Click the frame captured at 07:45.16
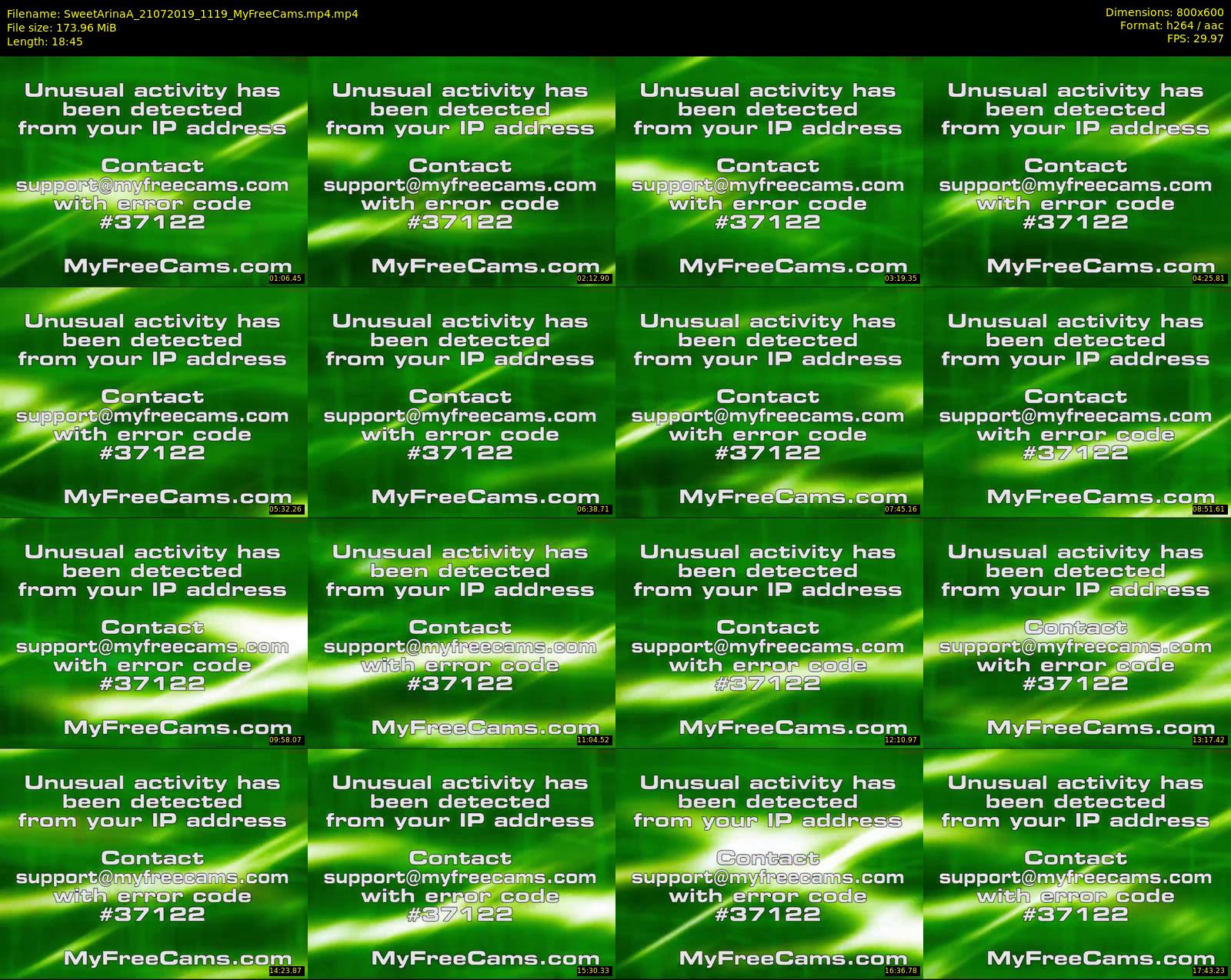1231x980 pixels. 769,402
